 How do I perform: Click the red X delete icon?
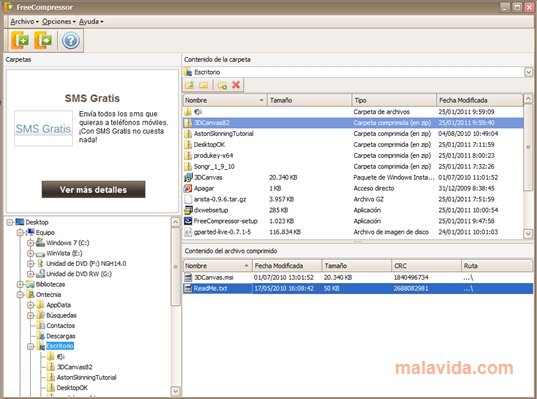(236, 85)
